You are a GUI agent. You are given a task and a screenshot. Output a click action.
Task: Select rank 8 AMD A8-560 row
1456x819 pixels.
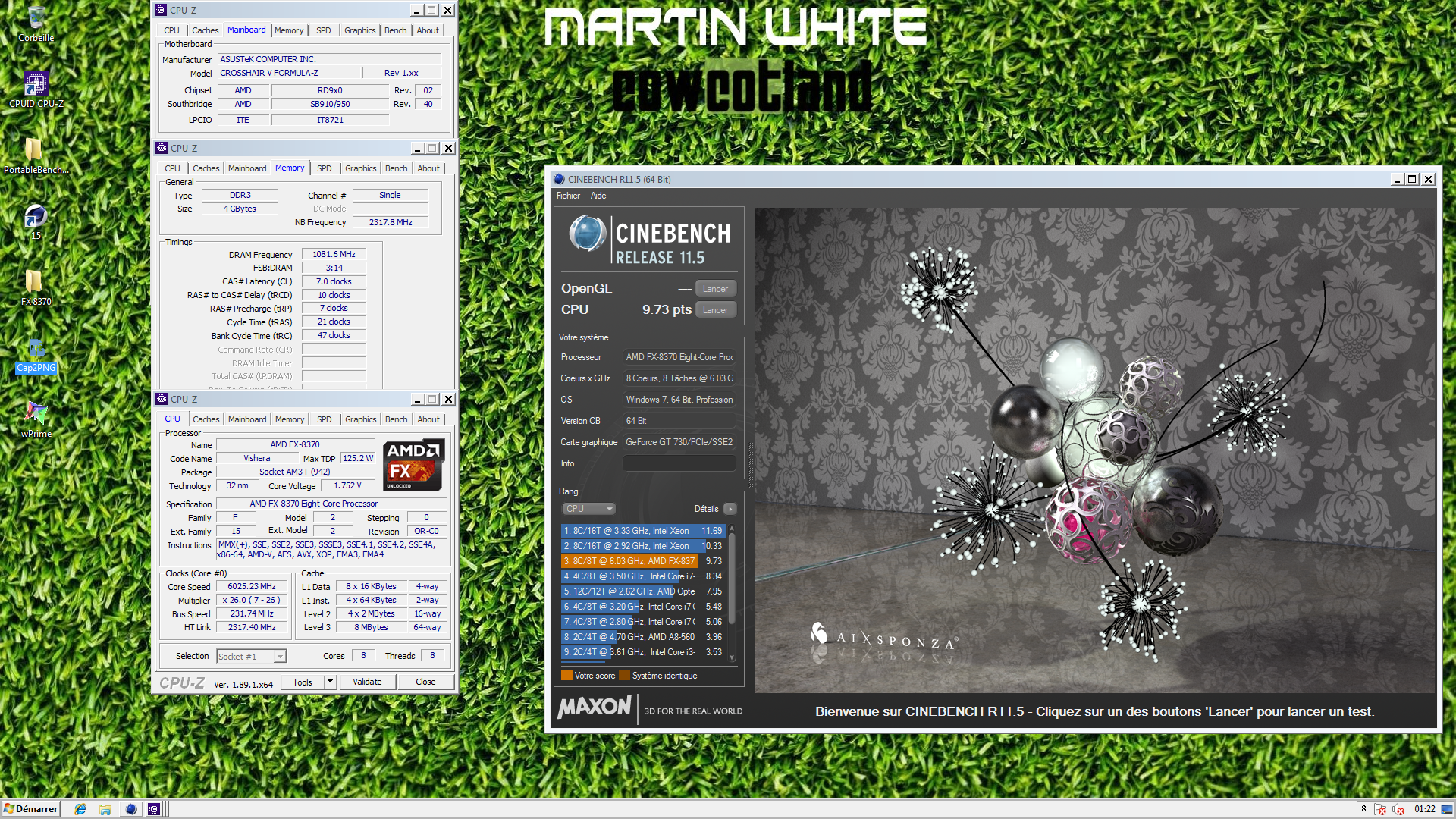(x=643, y=637)
